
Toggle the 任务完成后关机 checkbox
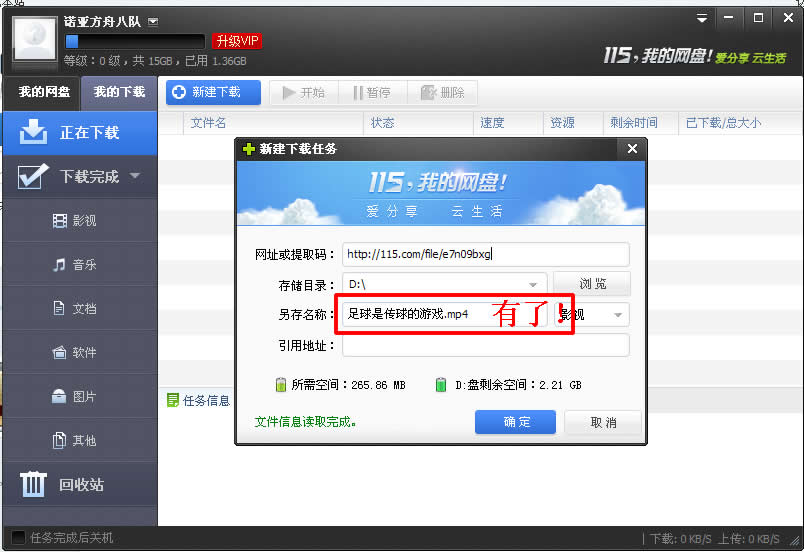pos(18,538)
